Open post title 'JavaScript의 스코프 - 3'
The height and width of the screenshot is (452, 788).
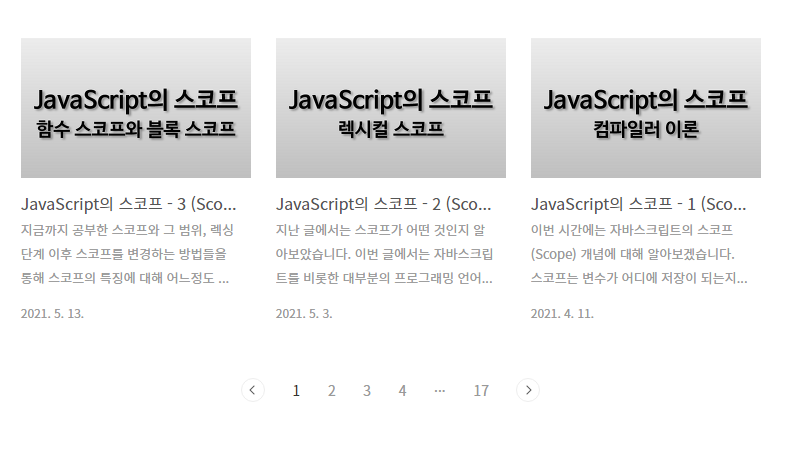(129, 204)
